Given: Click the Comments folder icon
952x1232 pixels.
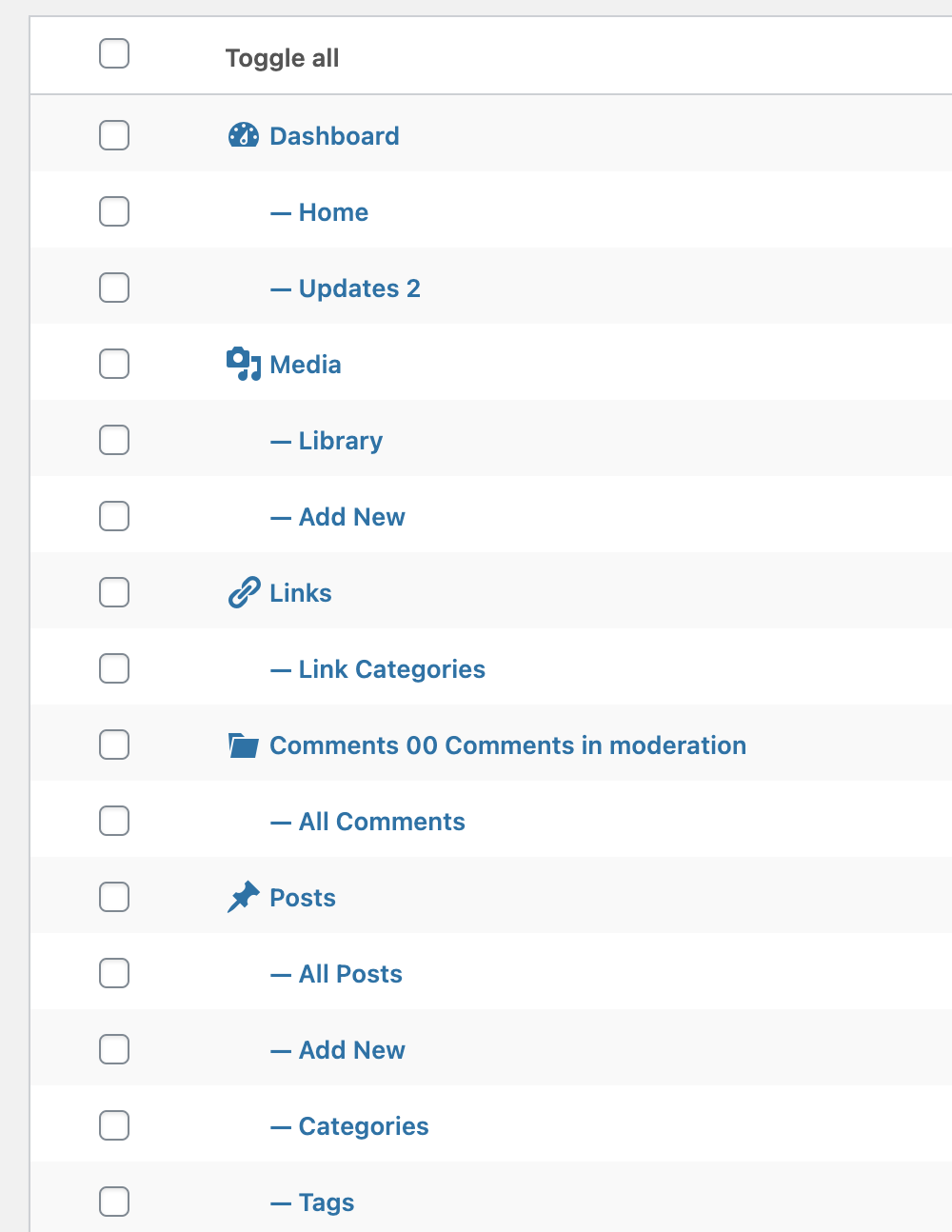Looking at the screenshot, I should [244, 744].
